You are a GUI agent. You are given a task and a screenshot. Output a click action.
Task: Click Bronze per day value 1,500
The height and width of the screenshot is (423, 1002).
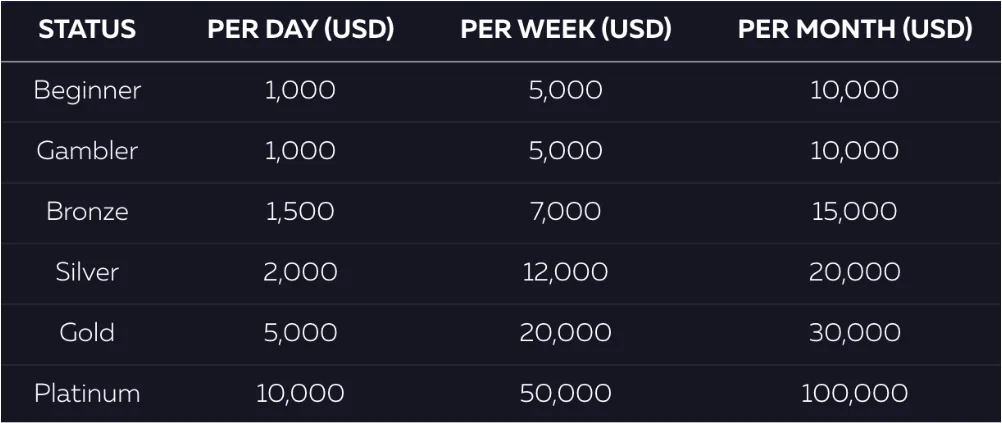[x=300, y=212]
